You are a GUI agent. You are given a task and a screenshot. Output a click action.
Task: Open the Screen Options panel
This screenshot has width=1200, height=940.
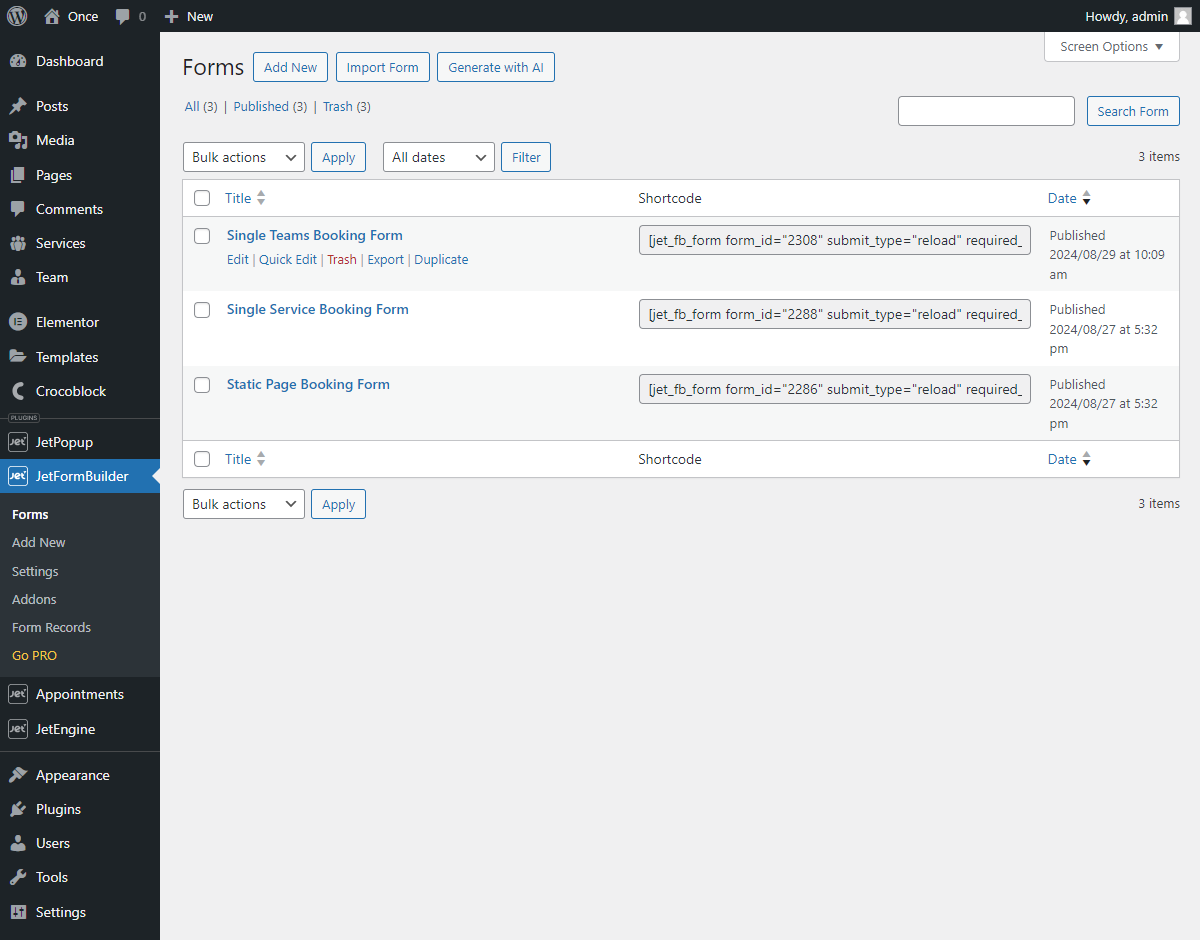(1111, 46)
